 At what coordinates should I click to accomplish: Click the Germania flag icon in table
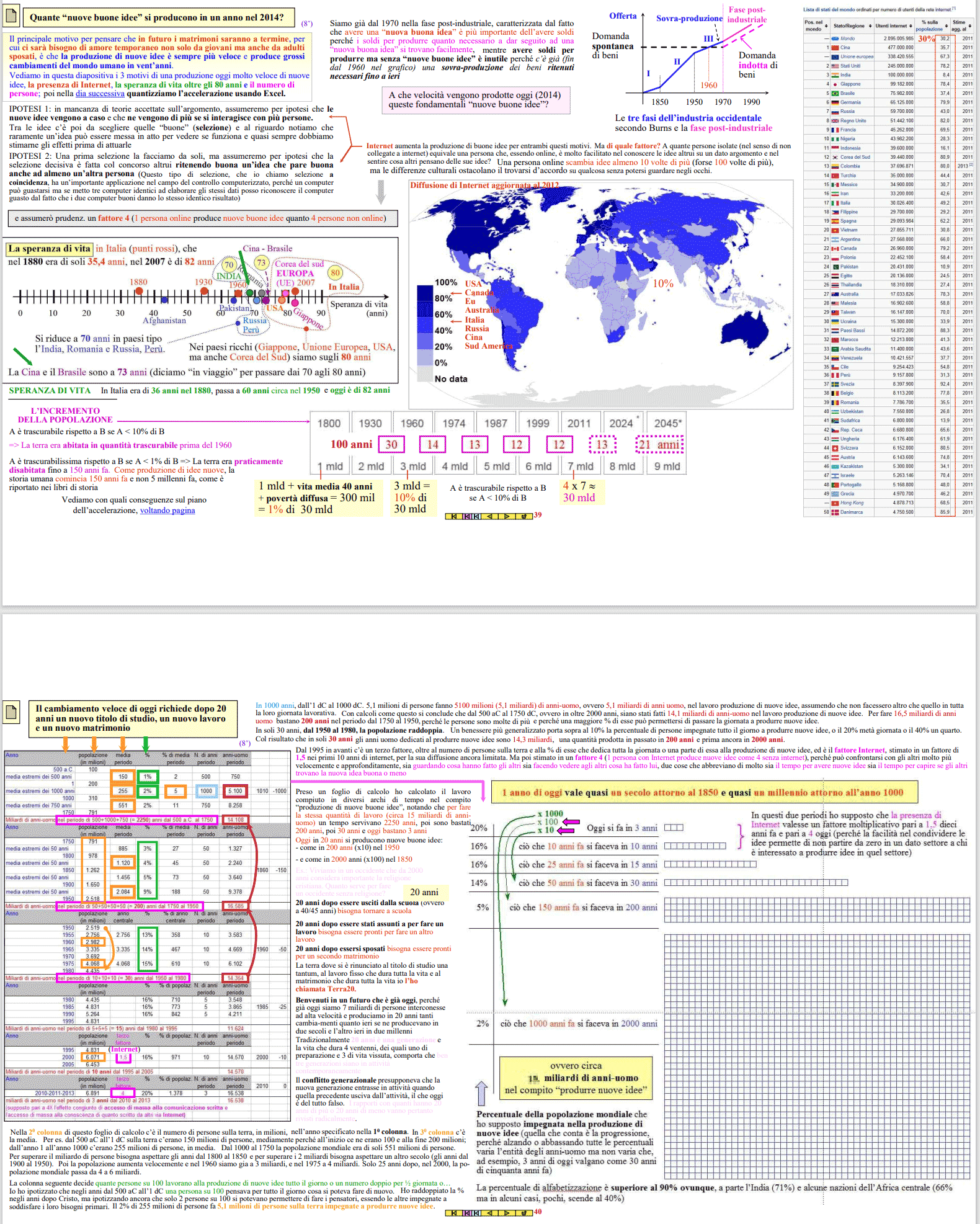coord(835,102)
